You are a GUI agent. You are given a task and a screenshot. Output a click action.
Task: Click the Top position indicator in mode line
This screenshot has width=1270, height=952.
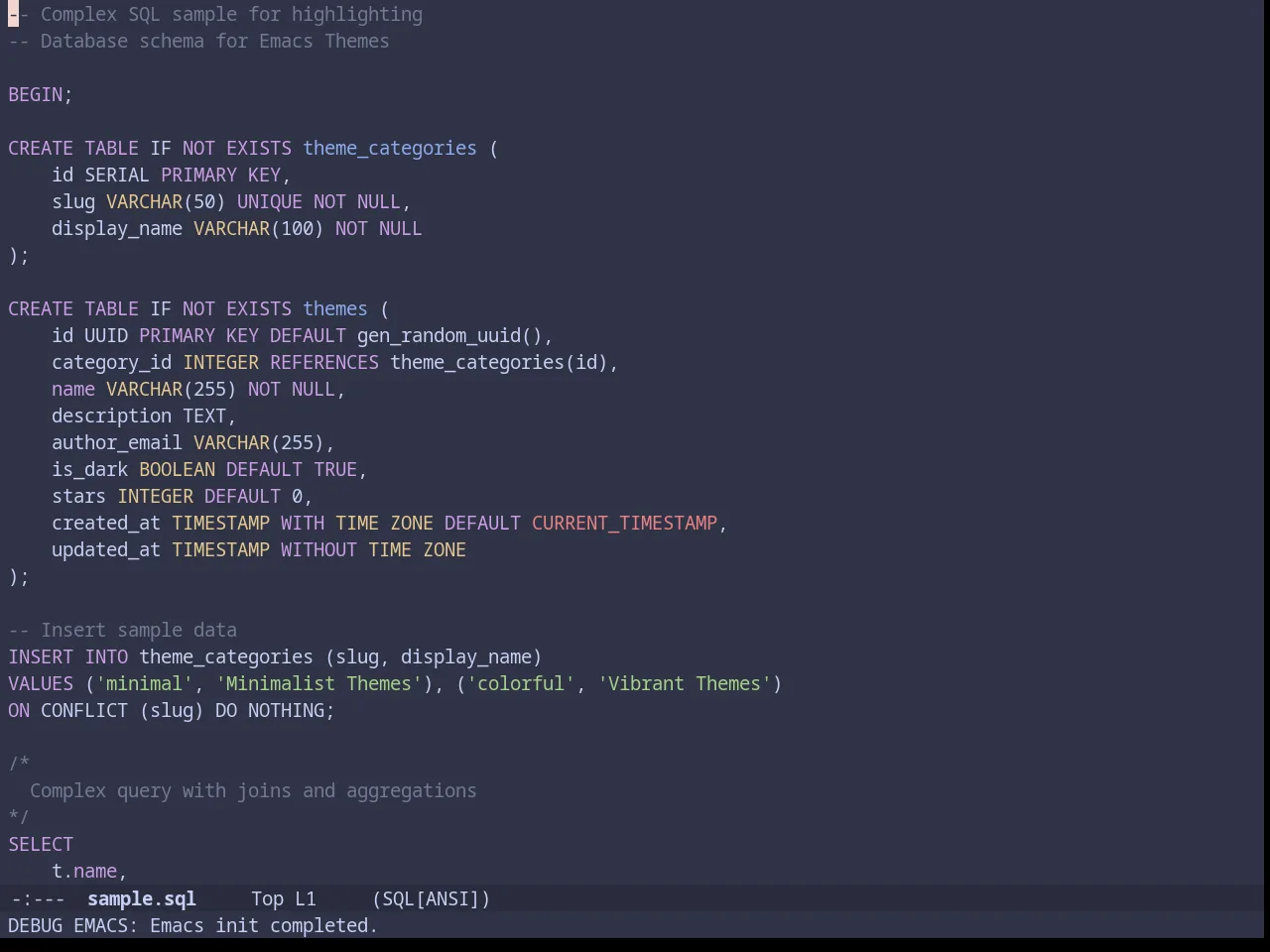click(x=267, y=898)
